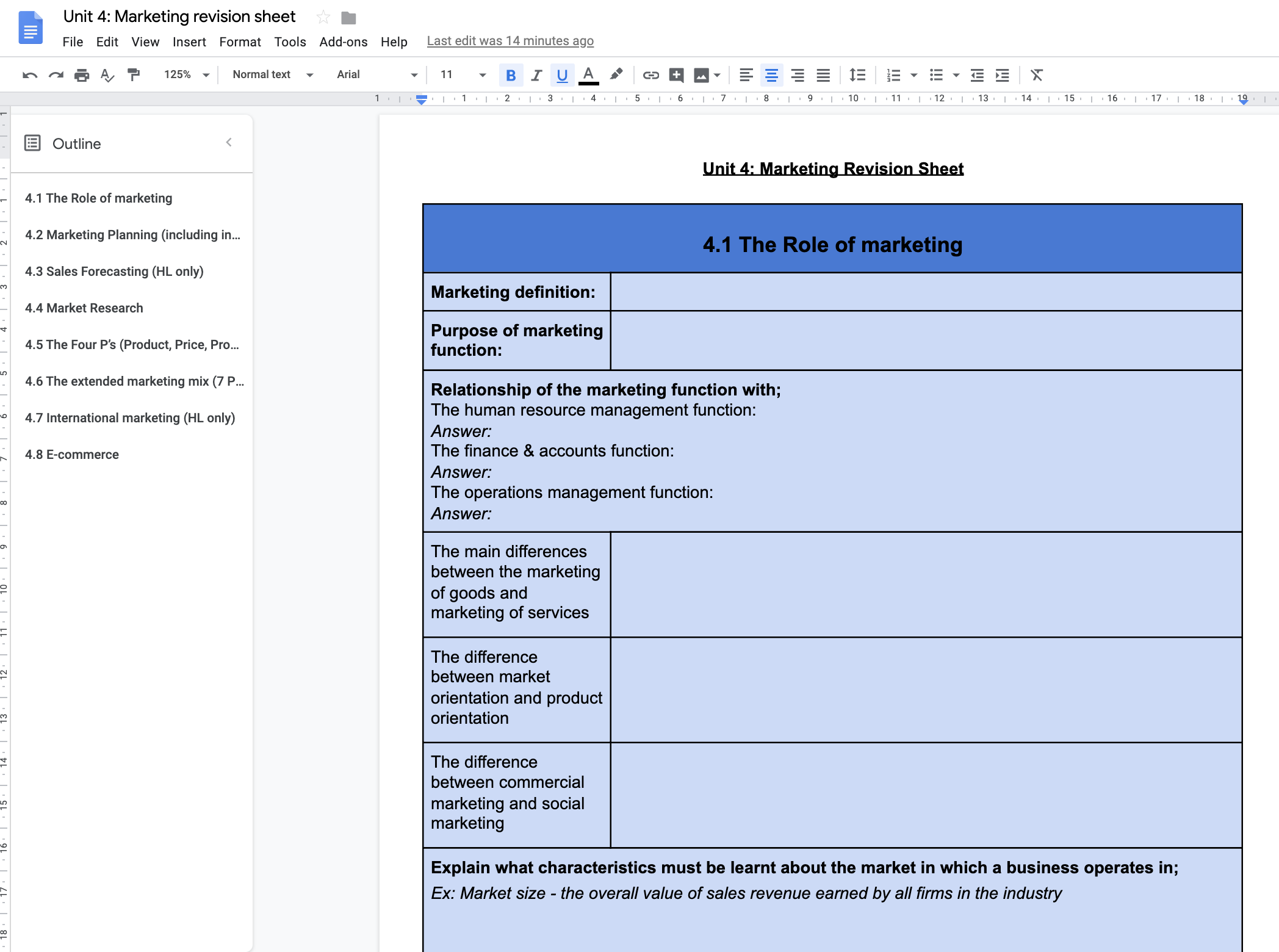1279x952 pixels.
Task: Click the Google Docs home icon
Action: (x=30, y=27)
